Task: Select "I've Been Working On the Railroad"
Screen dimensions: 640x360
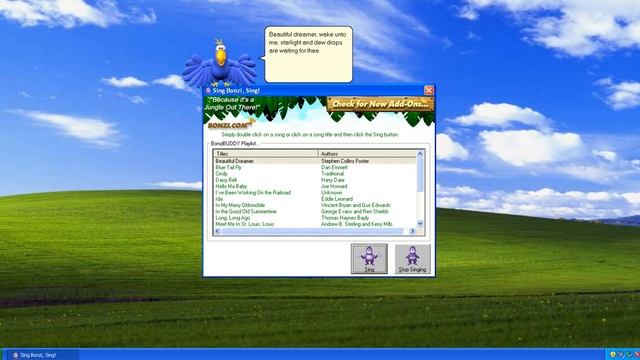Action: coord(253,193)
